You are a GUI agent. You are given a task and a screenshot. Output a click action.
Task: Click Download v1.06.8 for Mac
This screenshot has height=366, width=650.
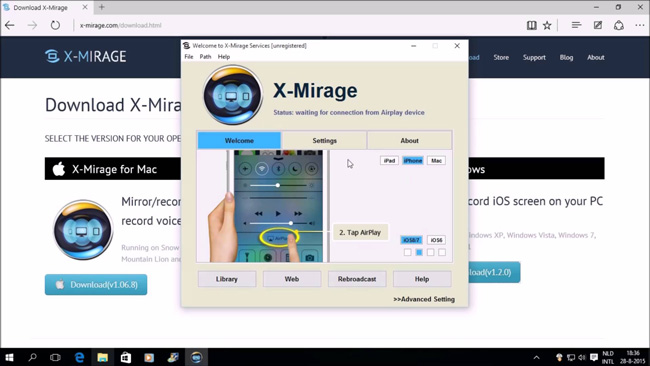click(x=96, y=284)
